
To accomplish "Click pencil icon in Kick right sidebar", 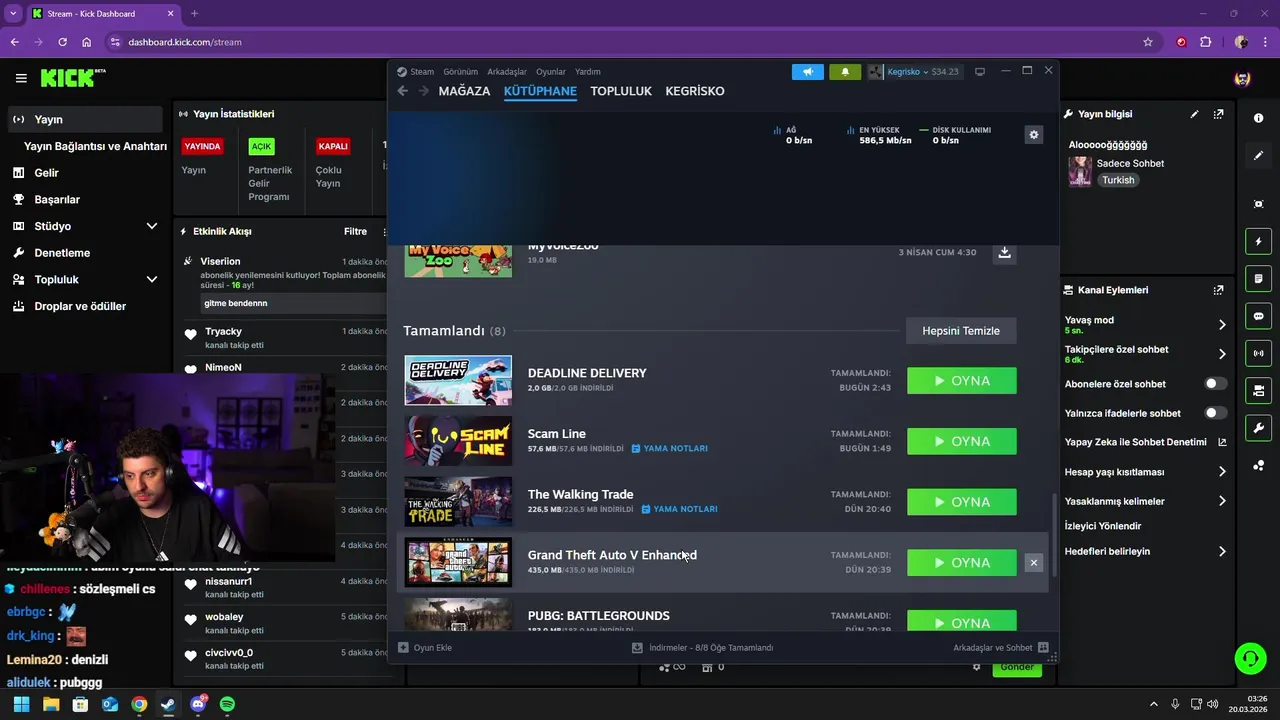I will (1258, 156).
